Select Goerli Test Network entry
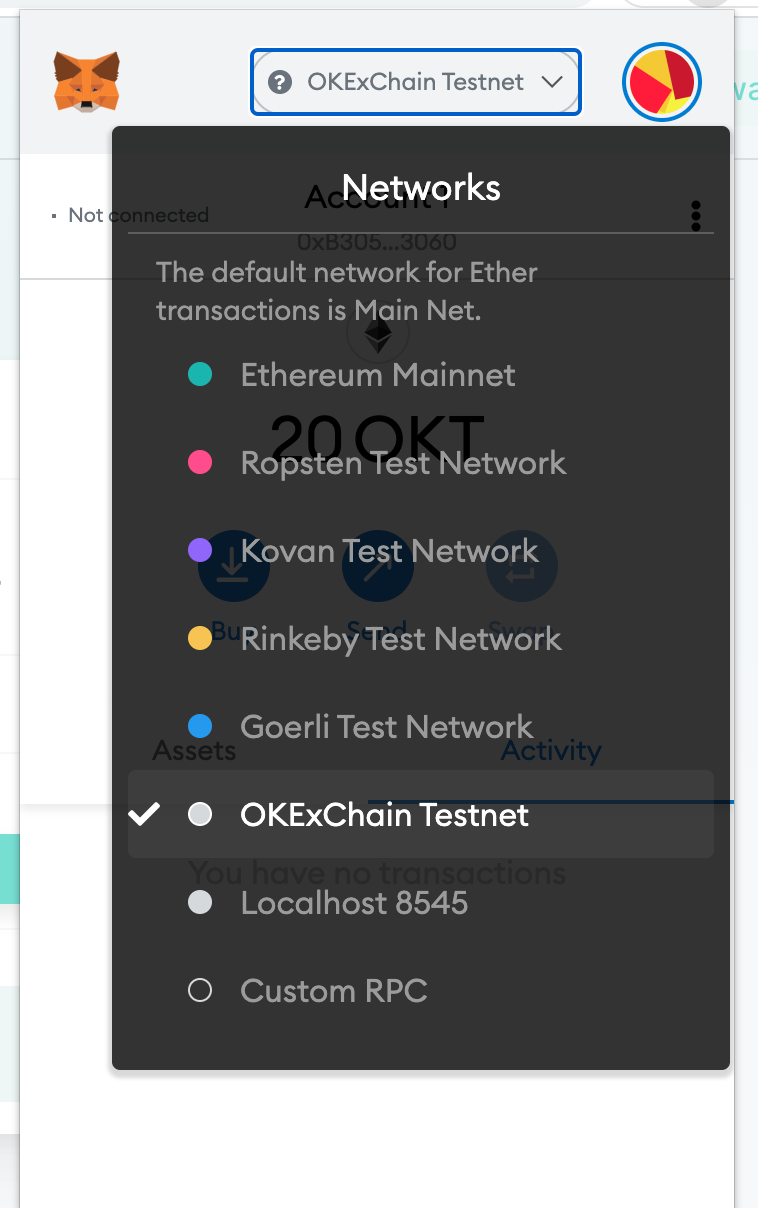758x1208 pixels. 386,726
